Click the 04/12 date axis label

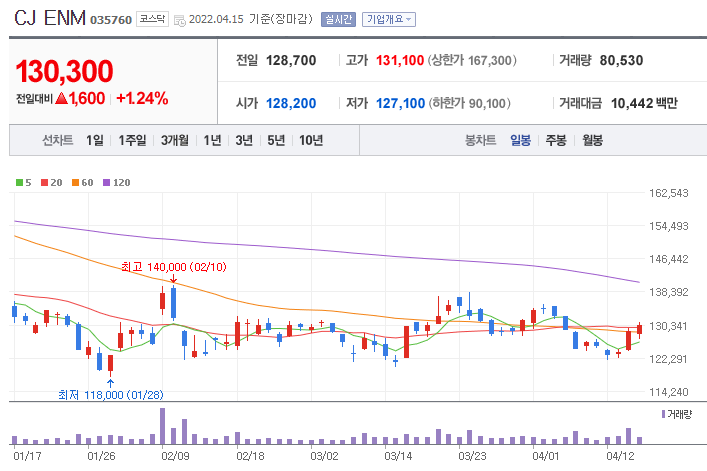(620, 456)
